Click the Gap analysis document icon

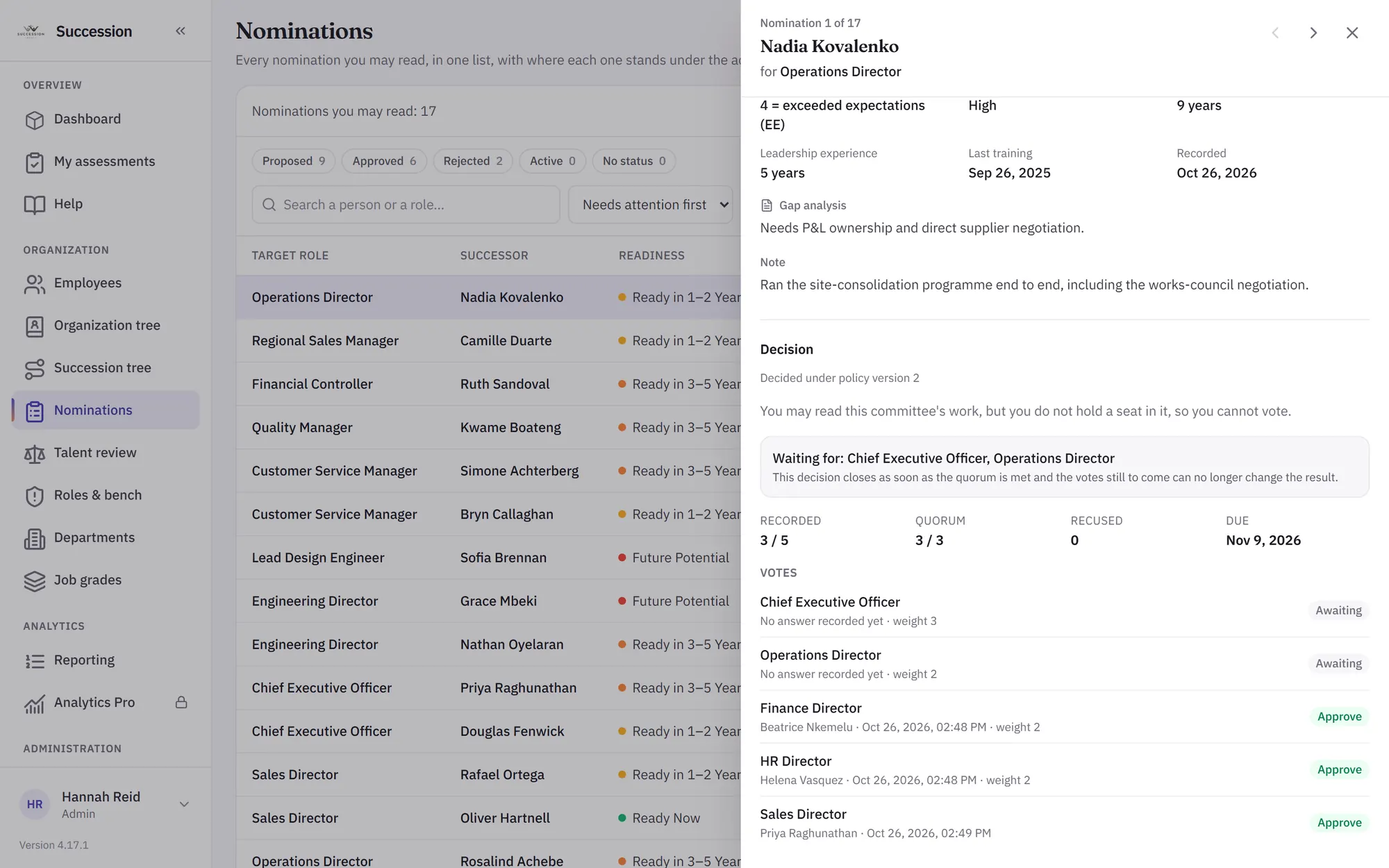767,206
